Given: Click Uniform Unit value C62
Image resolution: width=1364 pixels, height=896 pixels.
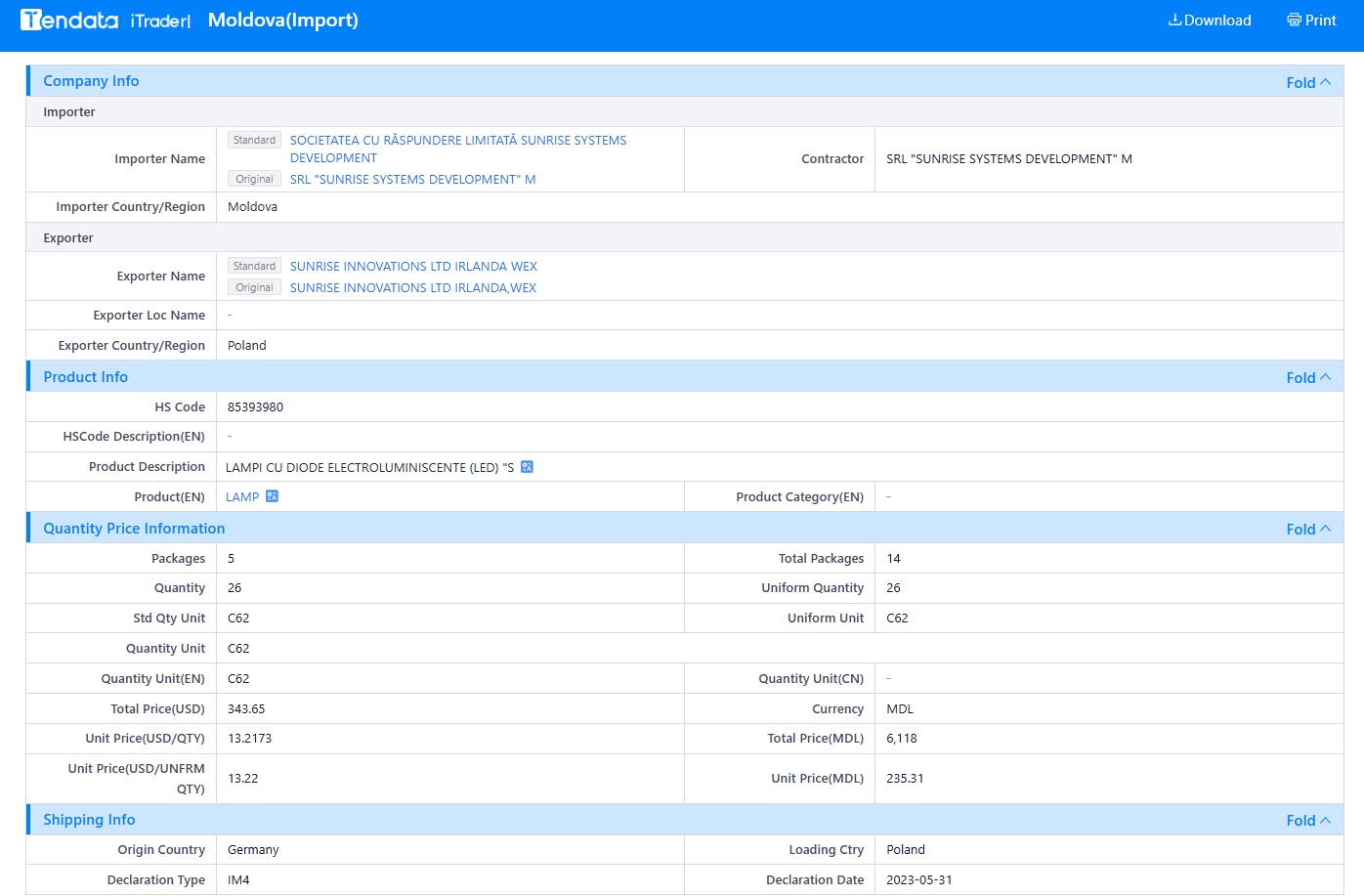Looking at the screenshot, I should click(897, 619).
